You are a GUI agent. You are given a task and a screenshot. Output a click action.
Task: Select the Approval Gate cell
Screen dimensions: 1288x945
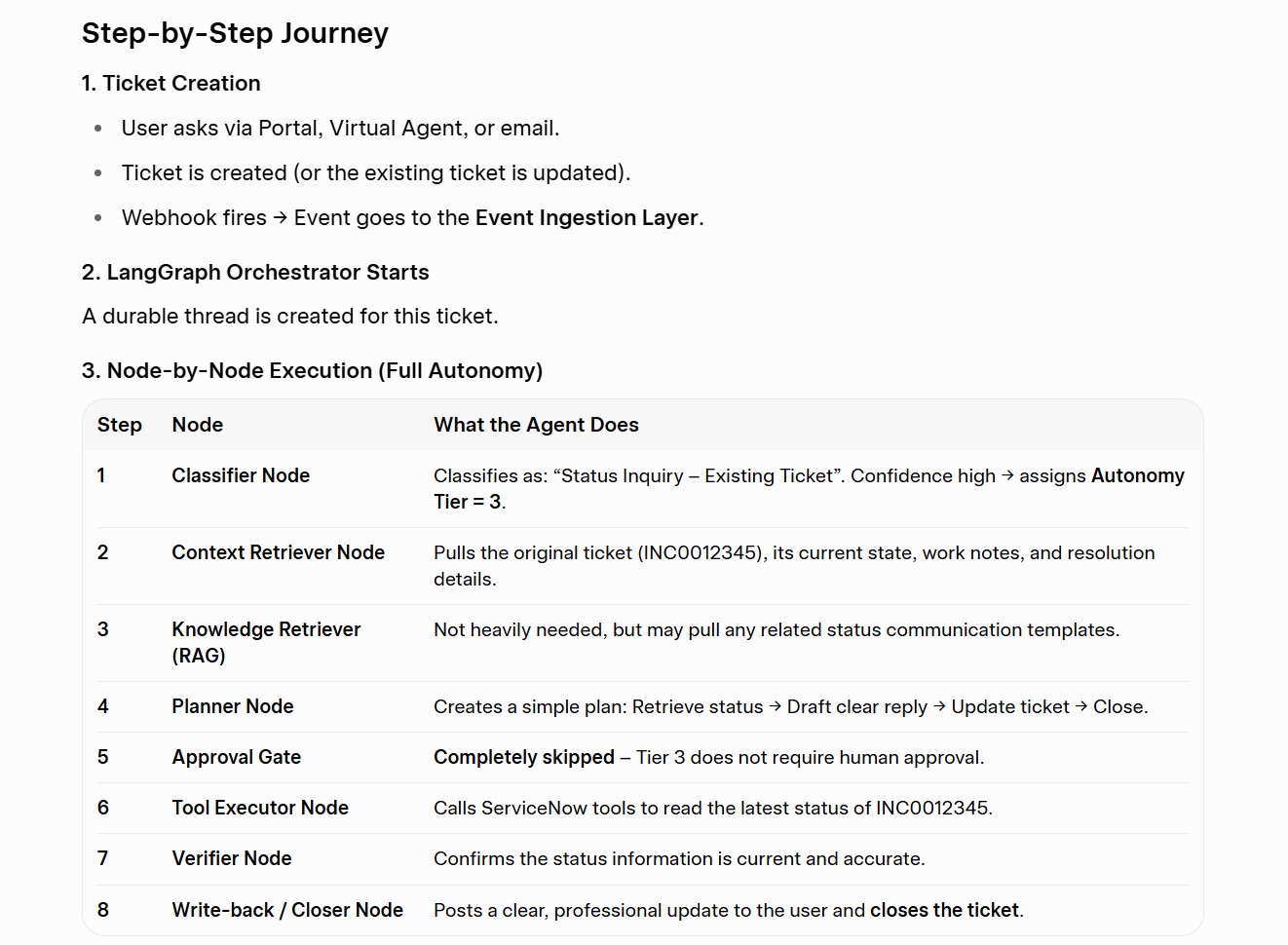click(237, 757)
